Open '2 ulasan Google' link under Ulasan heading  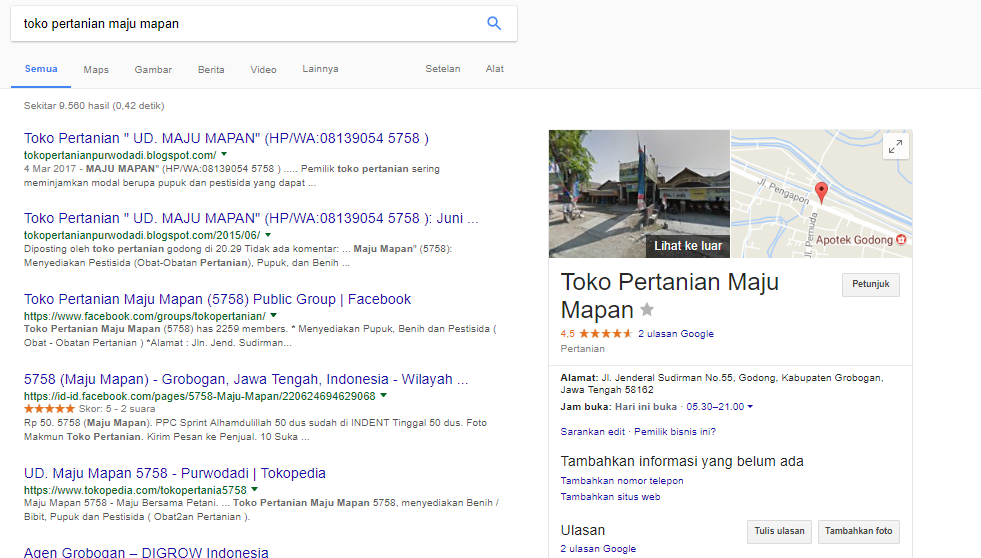pyautogui.click(x=598, y=549)
